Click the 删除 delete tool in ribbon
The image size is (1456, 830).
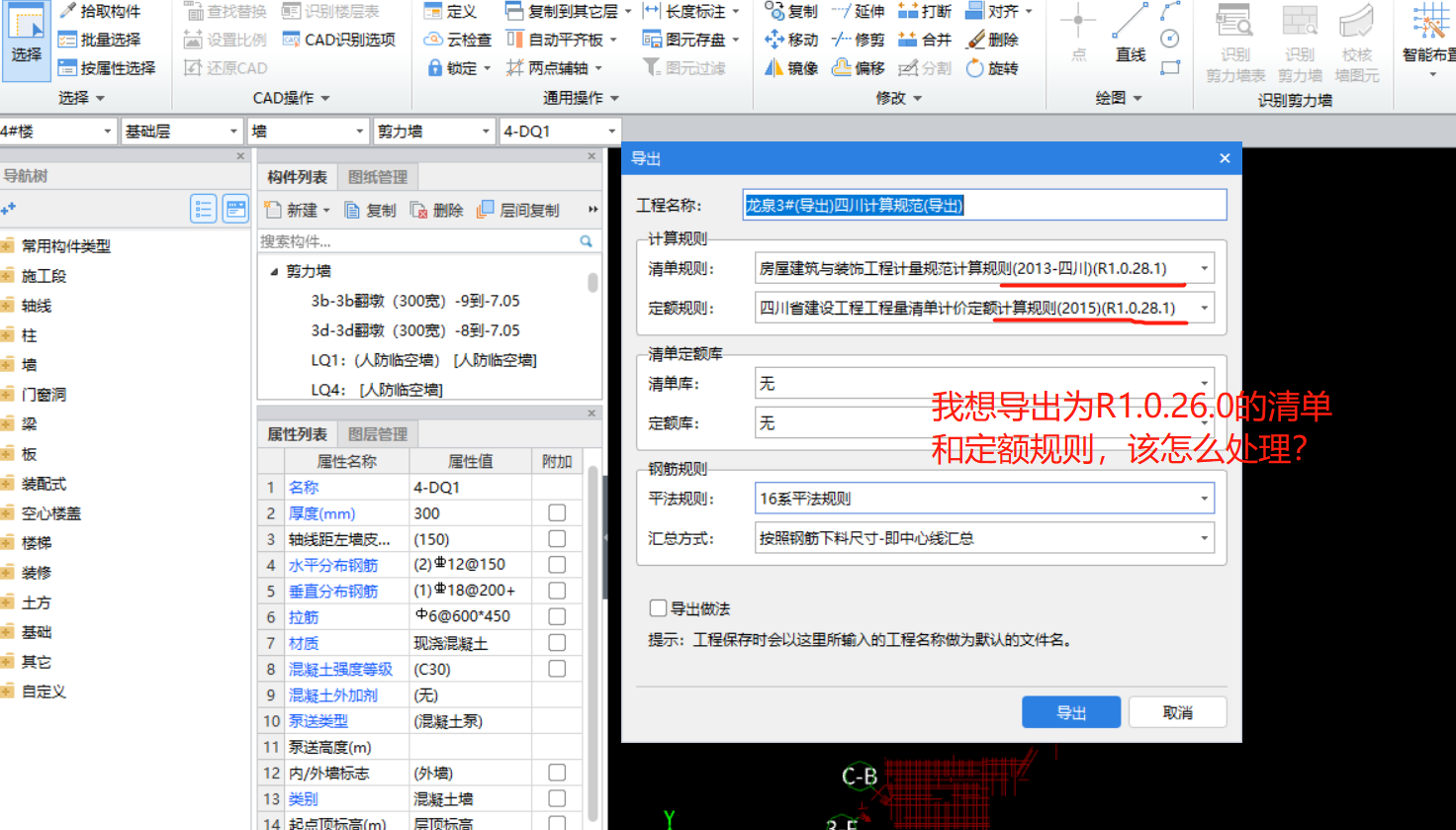(x=992, y=40)
